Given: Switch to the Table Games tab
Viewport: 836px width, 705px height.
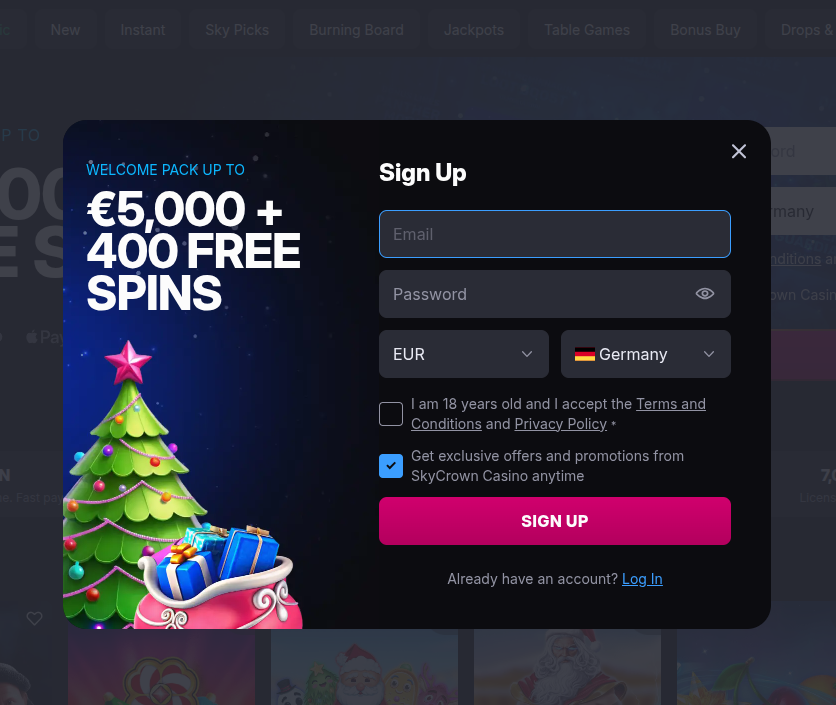Looking at the screenshot, I should pos(586,30).
